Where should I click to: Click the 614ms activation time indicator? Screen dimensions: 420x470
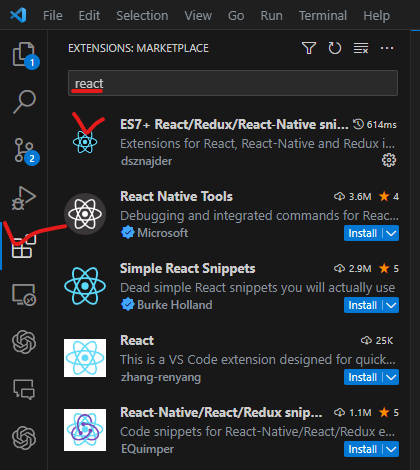[x=375, y=125]
